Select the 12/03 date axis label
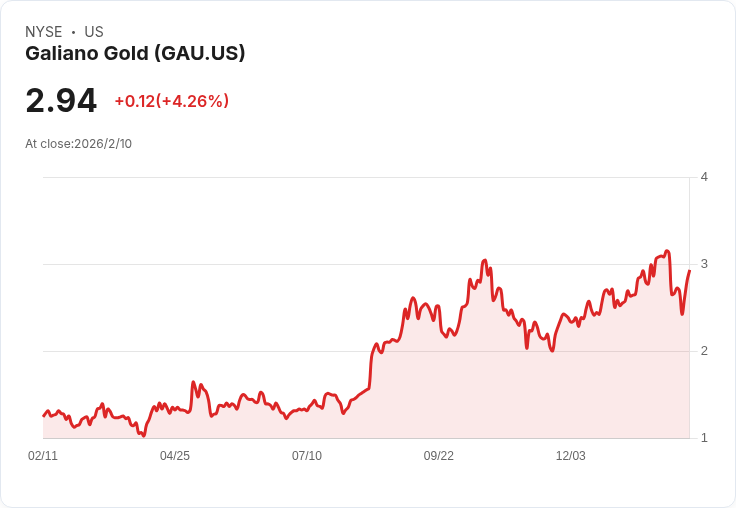This screenshot has width=736, height=508. click(571, 456)
